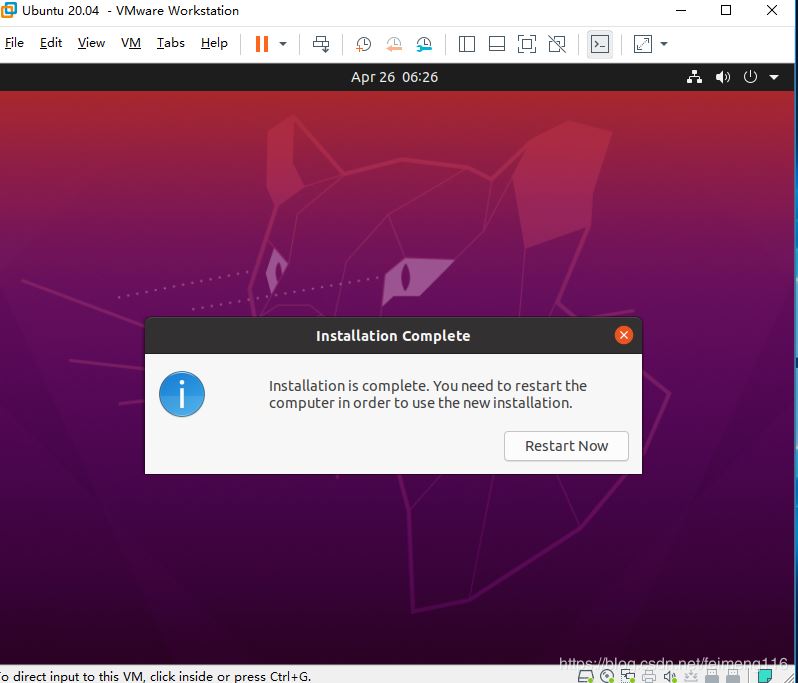Click the Ubuntu power indicator
Viewport: 798px width, 683px height.
750,77
